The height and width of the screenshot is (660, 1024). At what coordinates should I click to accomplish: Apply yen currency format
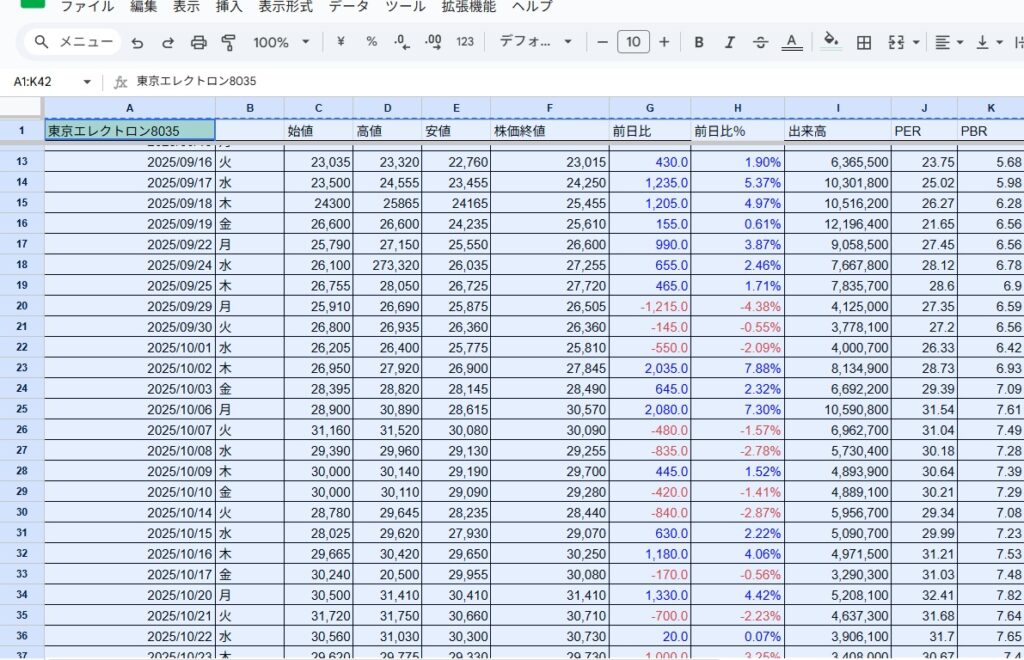(x=341, y=42)
